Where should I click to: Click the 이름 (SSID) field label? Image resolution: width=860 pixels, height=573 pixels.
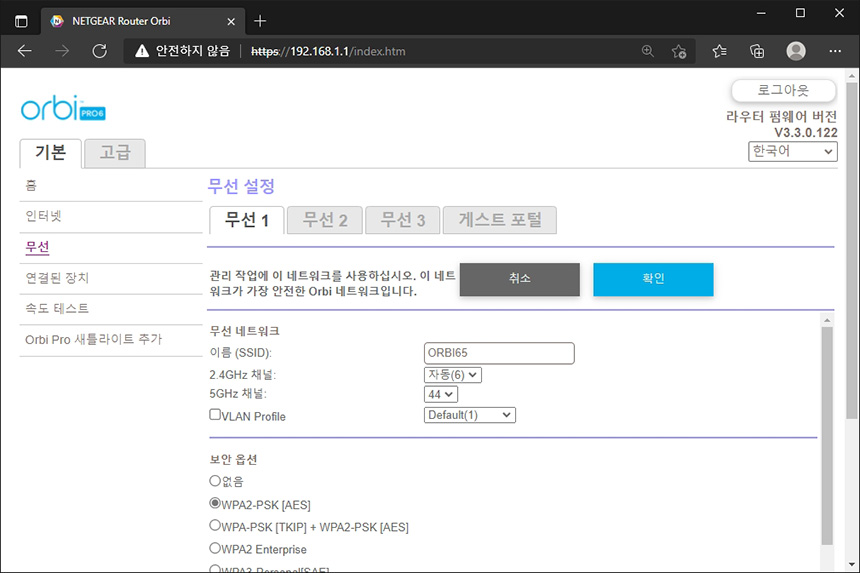(x=240, y=353)
